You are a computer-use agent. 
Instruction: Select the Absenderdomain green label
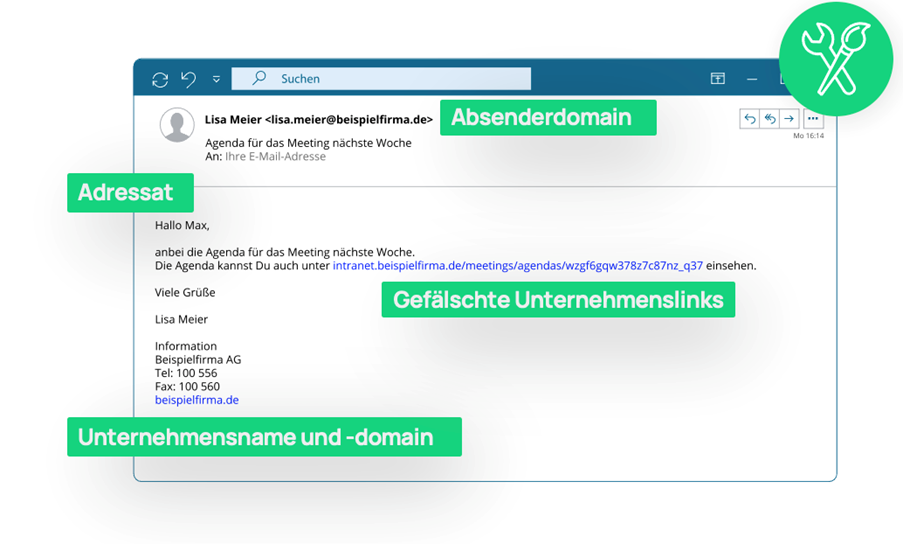[547, 117]
